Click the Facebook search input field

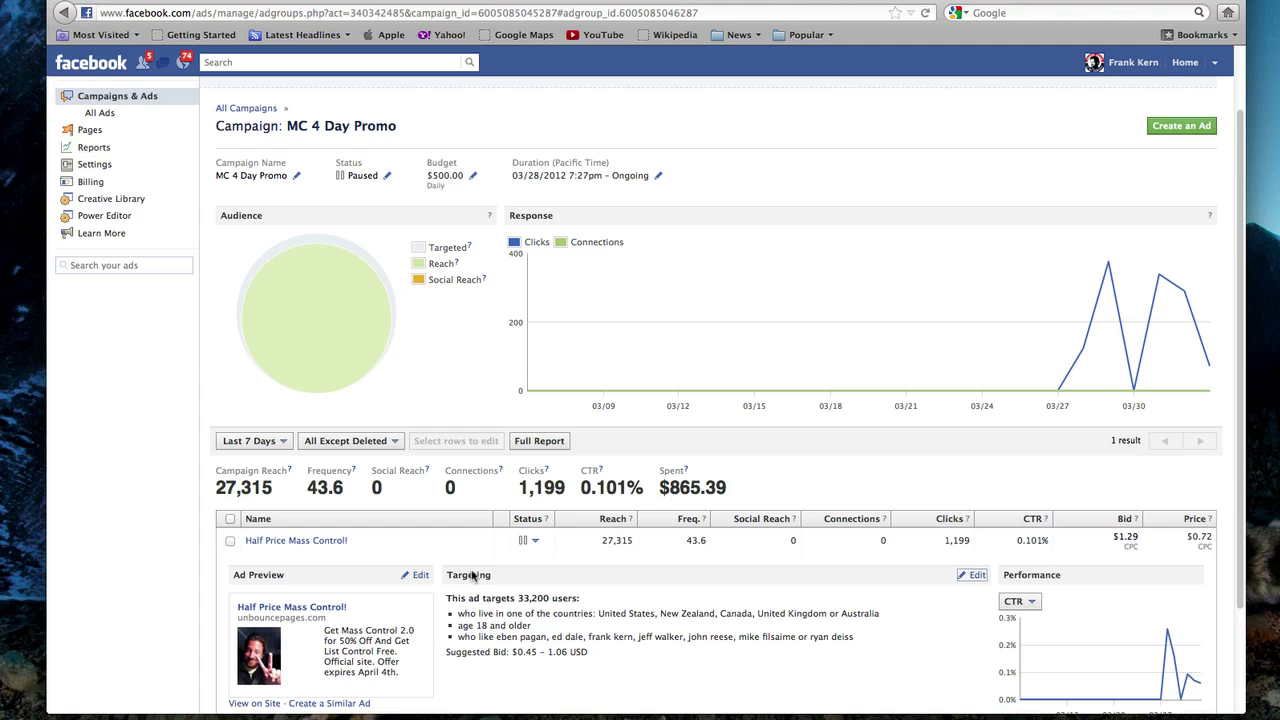point(330,62)
